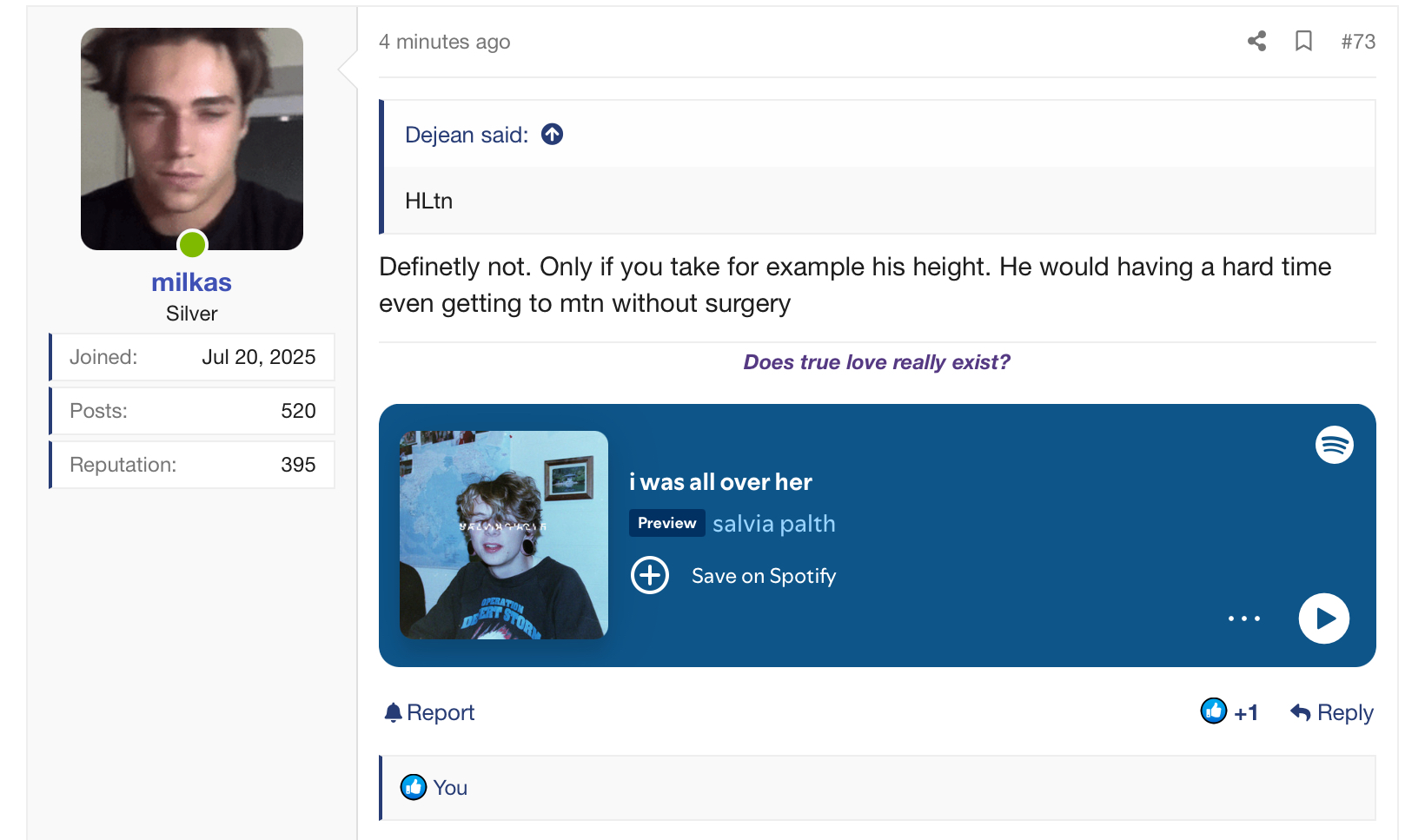Click the Save on Spotify plus icon
The width and height of the screenshot is (1425, 840).
[650, 575]
